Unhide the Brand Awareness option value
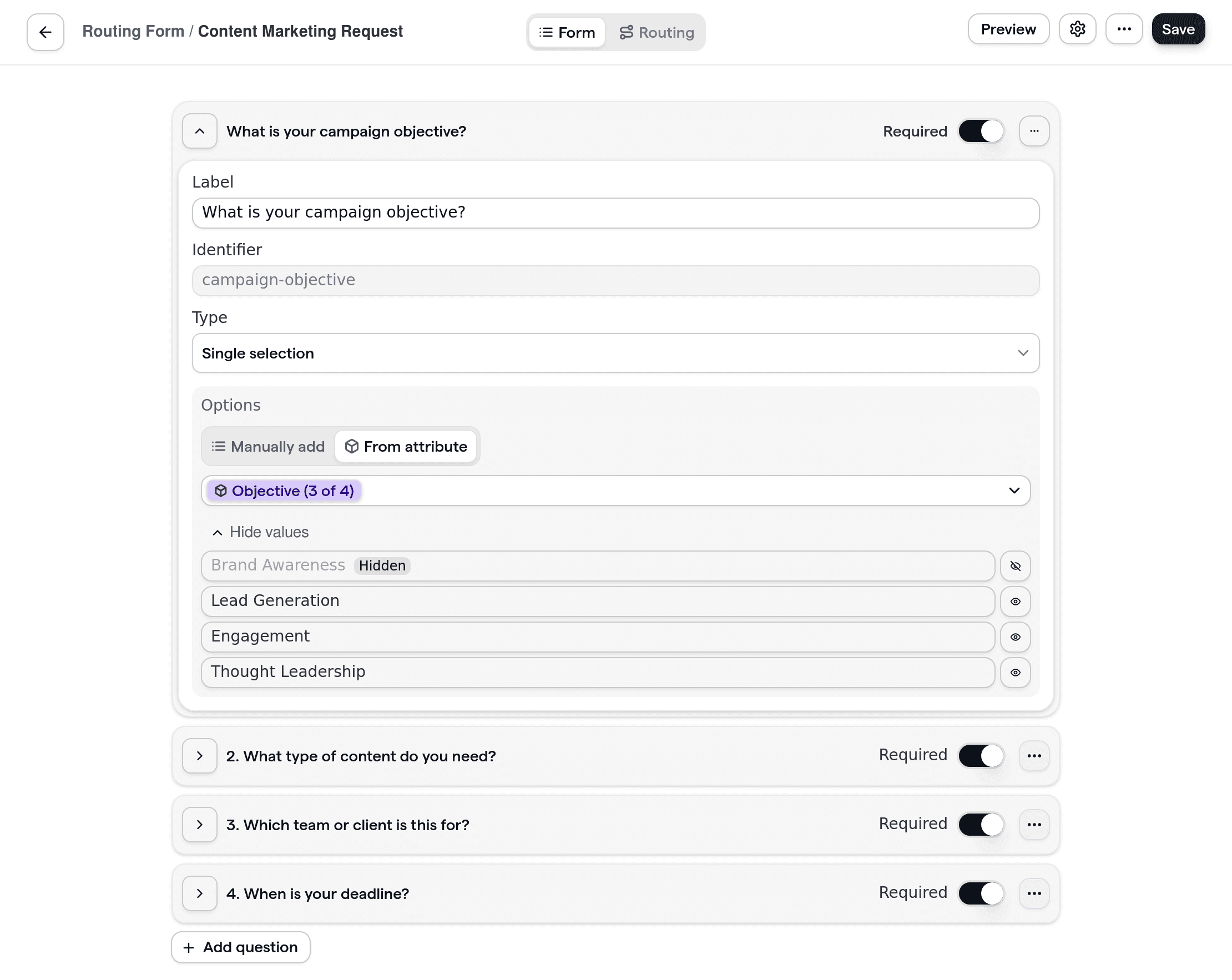This screenshot has height=980, width=1232. (1016, 565)
